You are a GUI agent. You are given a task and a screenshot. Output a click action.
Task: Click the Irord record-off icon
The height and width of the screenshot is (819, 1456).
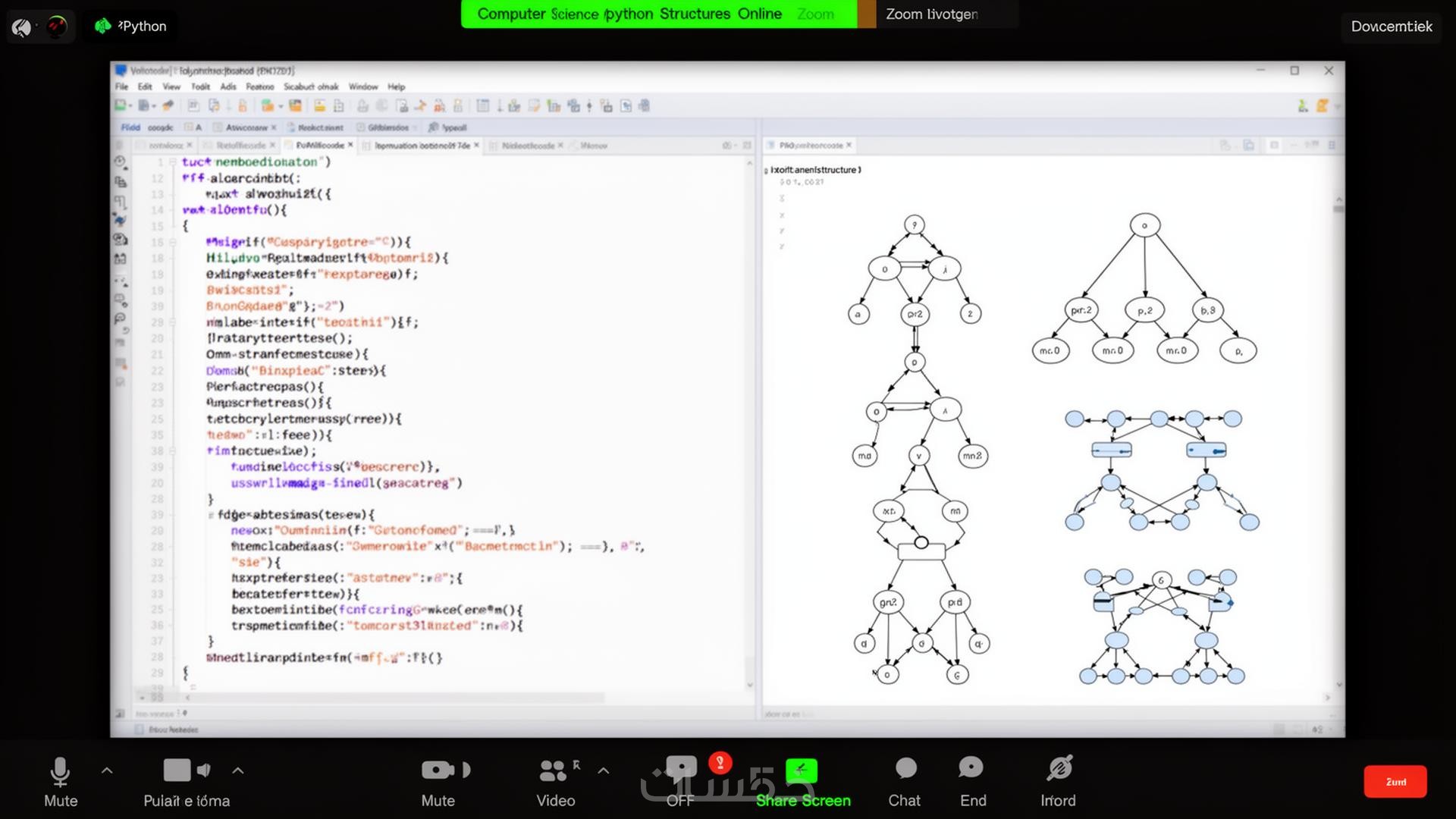1059,769
